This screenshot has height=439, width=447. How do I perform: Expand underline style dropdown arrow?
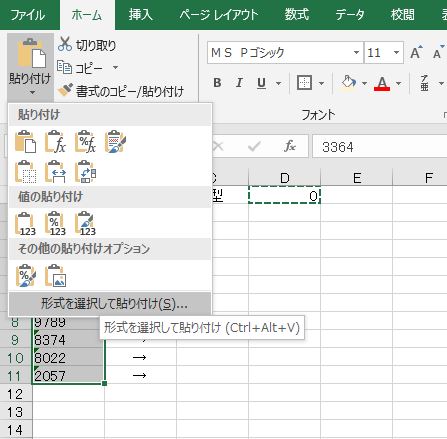[278, 83]
